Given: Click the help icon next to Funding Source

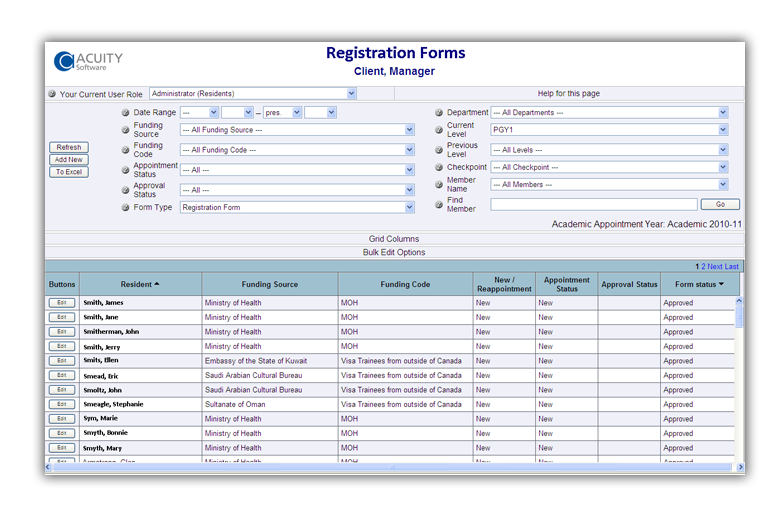Looking at the screenshot, I should (126, 130).
